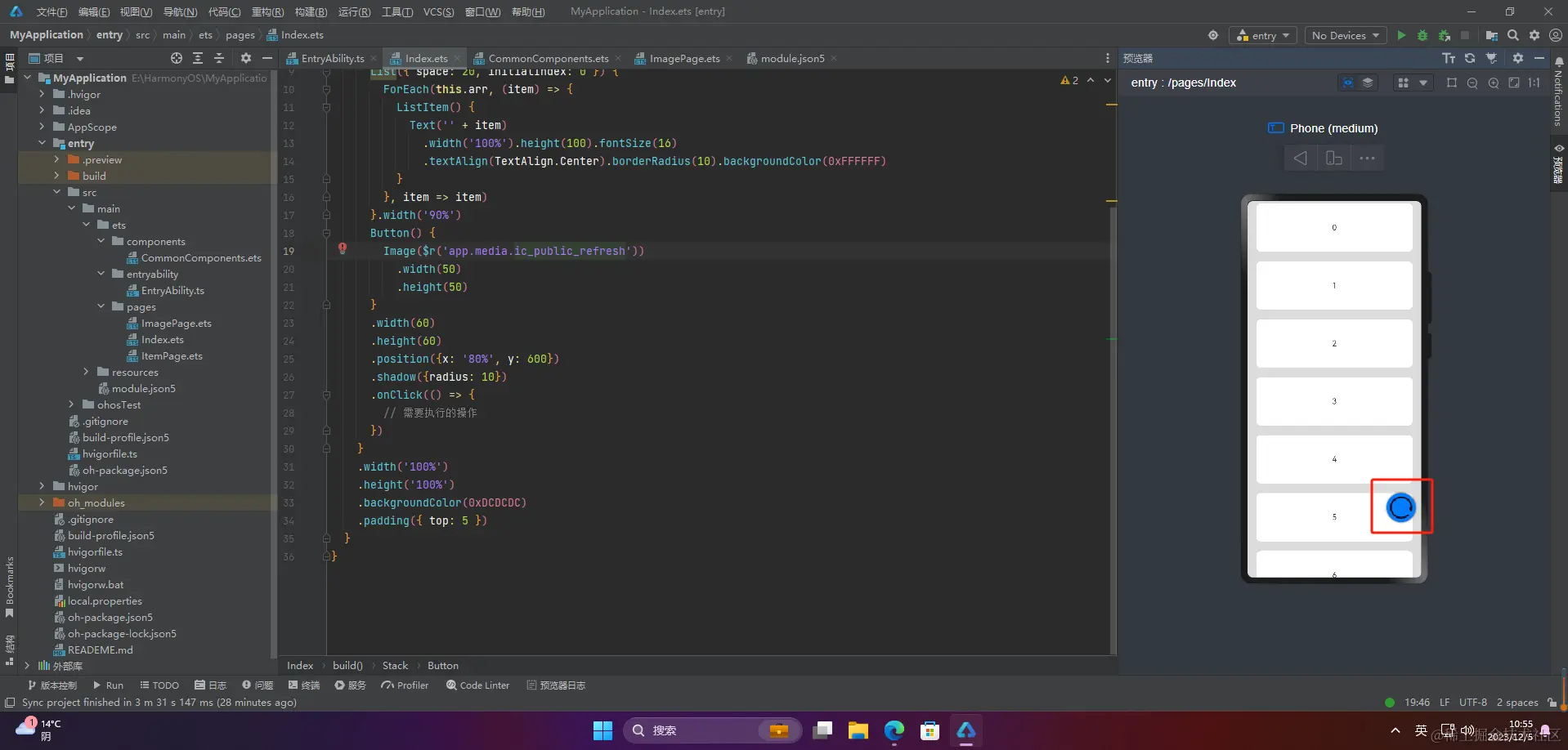Viewport: 1568px width, 750px height.
Task: Expand the AppScope folder
Action: pyautogui.click(x=42, y=127)
